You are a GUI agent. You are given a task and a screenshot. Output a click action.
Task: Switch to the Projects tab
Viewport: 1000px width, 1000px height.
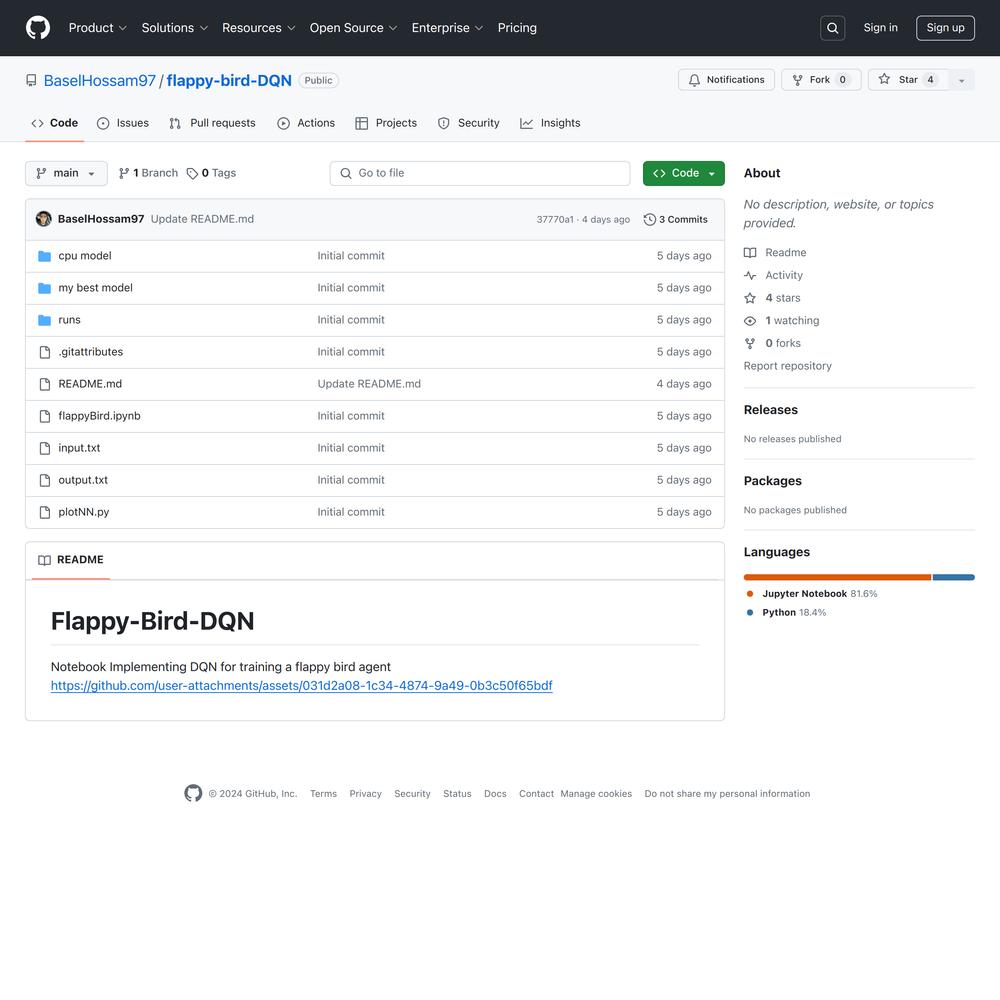click(x=386, y=123)
